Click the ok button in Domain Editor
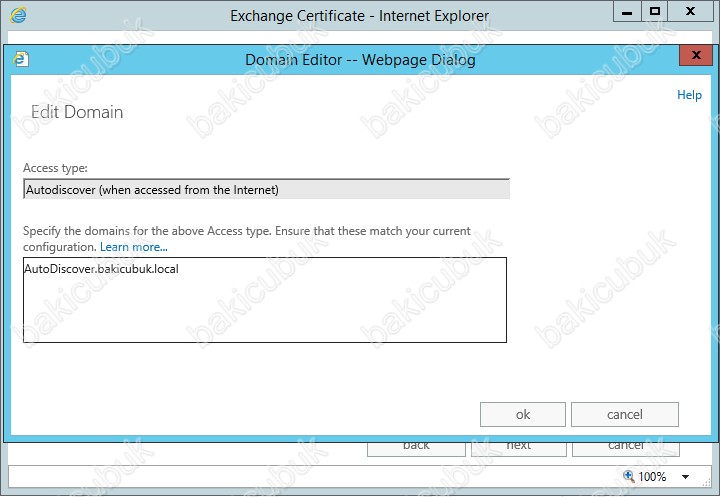720x497 pixels. click(x=523, y=414)
